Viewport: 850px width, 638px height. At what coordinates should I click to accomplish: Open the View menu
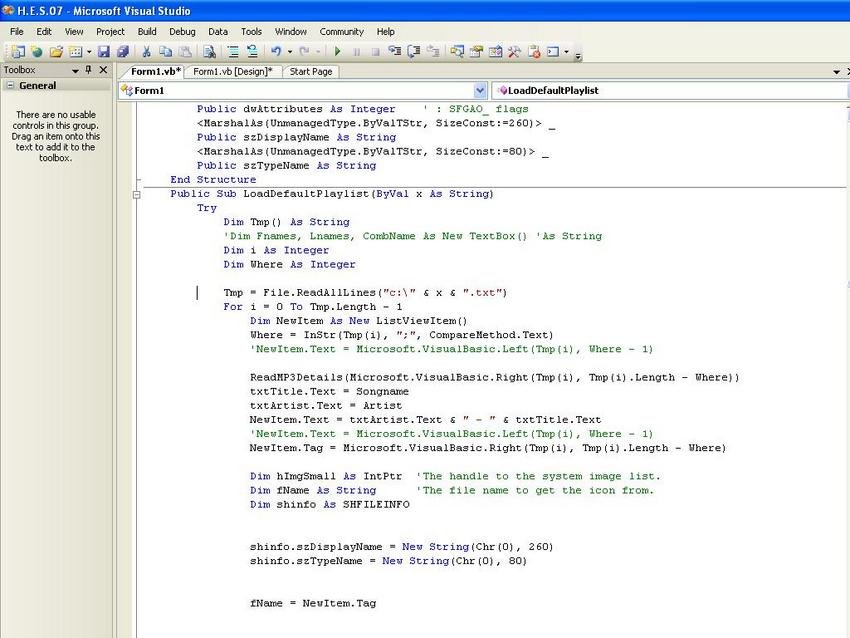(x=74, y=31)
